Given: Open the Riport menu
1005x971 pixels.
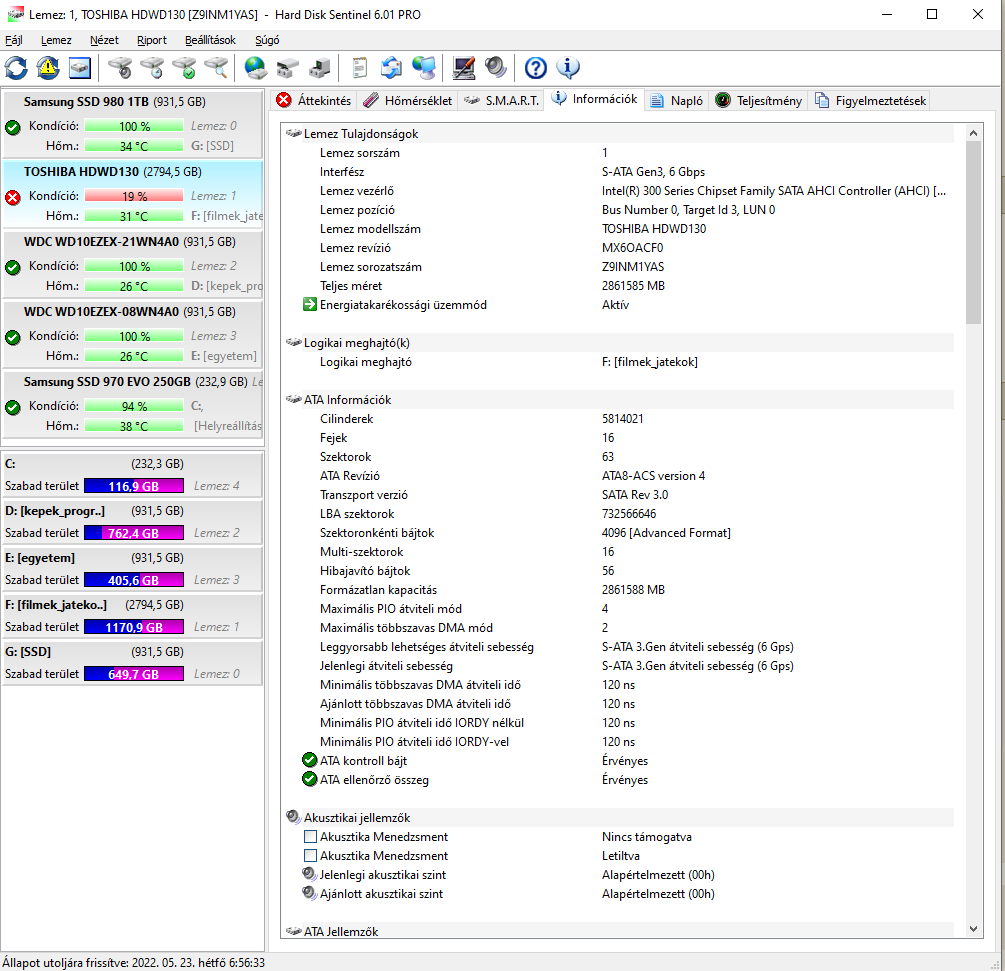Looking at the screenshot, I should coord(152,40).
